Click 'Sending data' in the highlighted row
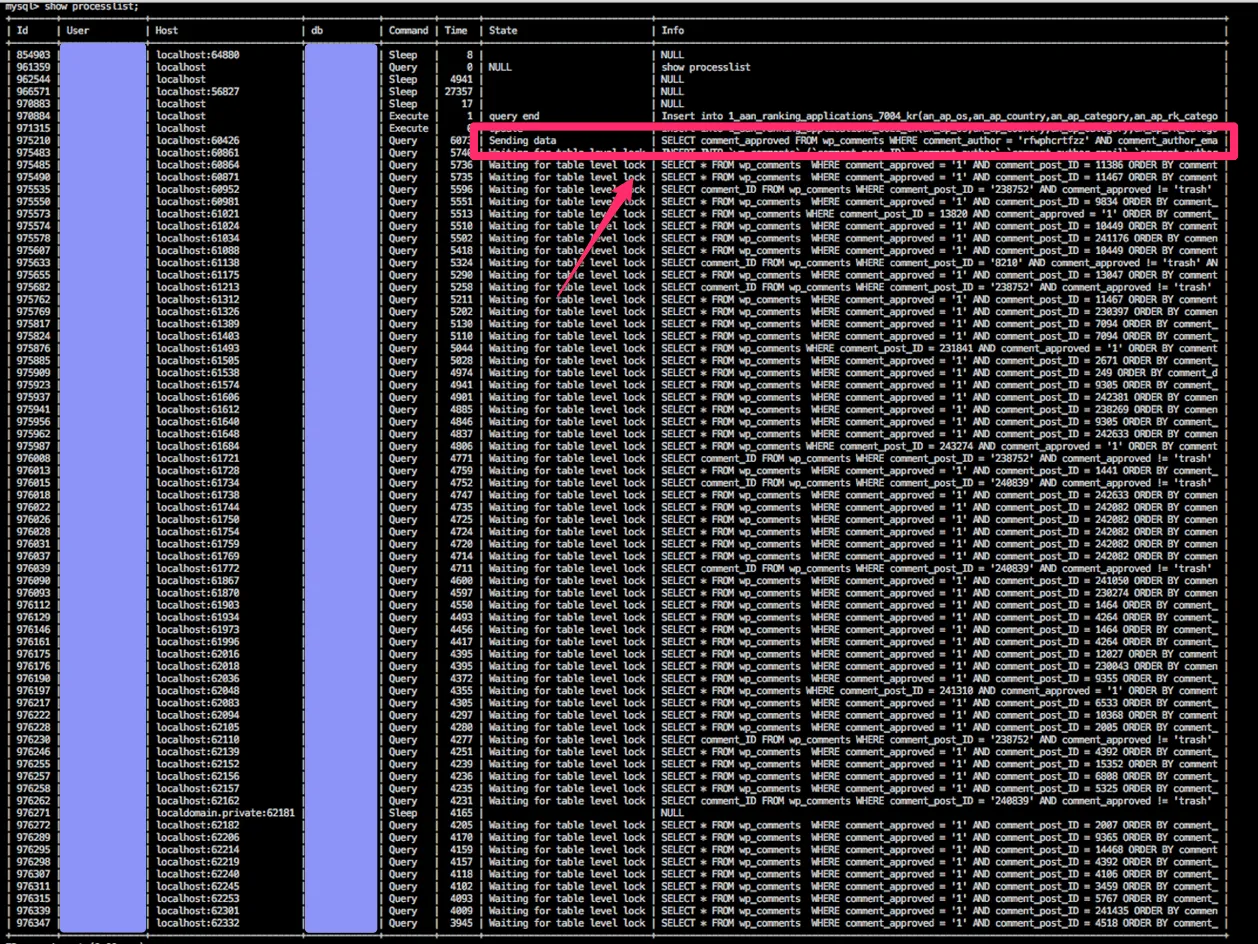Screen dimensions: 1258x944 (522, 141)
